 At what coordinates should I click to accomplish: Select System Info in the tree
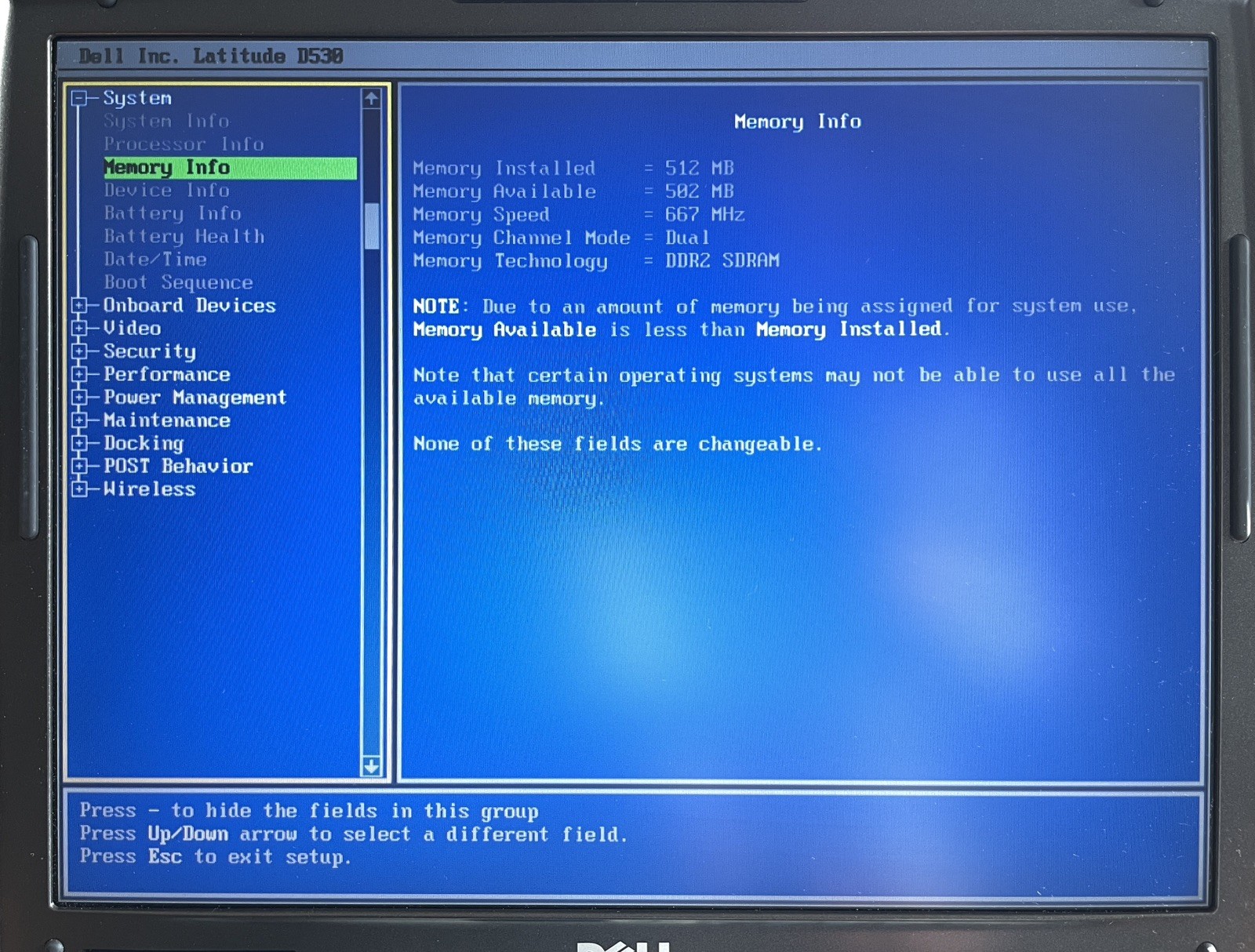[x=166, y=122]
